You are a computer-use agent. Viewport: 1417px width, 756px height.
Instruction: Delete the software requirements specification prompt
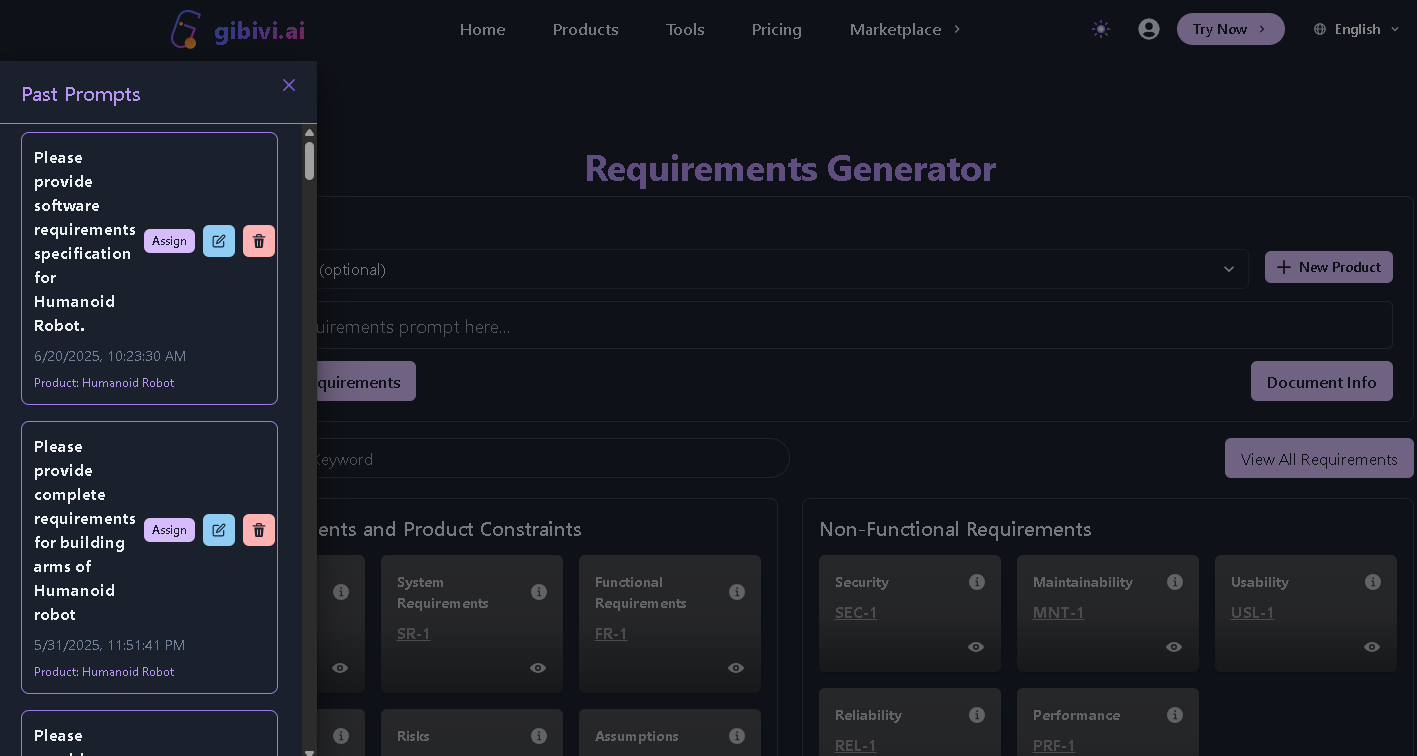[259, 241]
